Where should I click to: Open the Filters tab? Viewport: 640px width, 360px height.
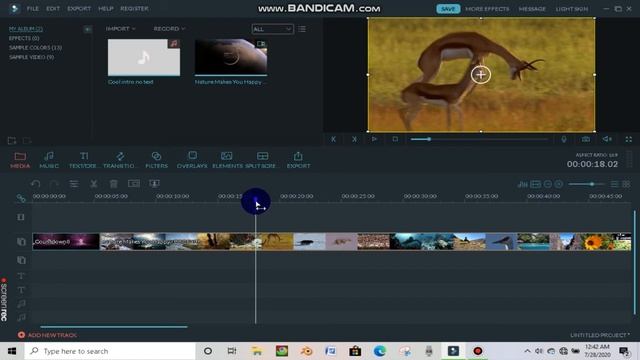pyautogui.click(x=156, y=160)
